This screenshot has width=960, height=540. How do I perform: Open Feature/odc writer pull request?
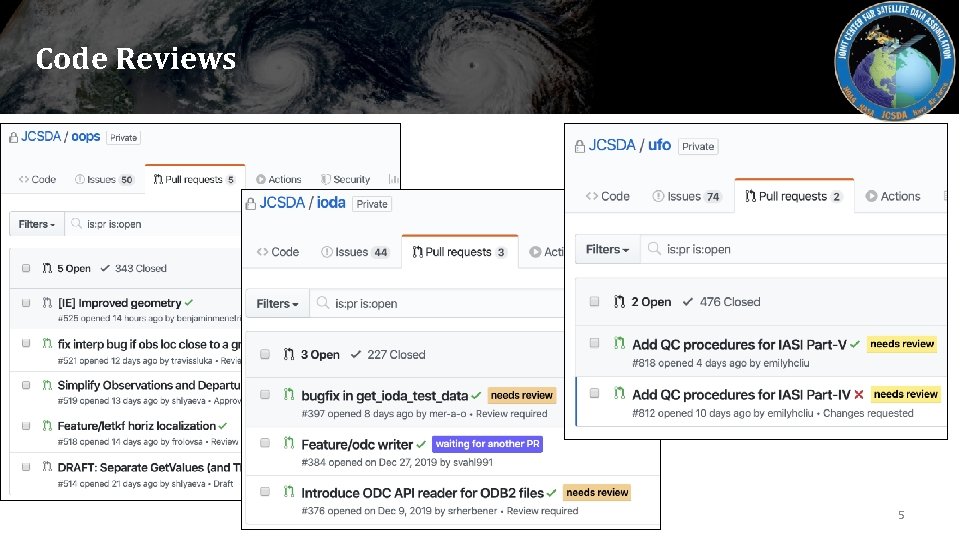[357, 444]
